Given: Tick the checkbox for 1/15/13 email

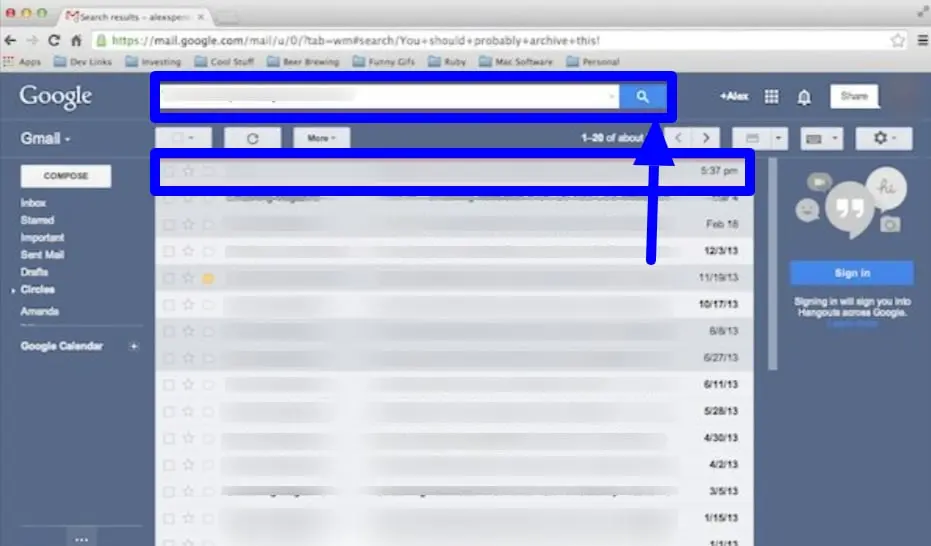Looking at the screenshot, I should (169, 518).
